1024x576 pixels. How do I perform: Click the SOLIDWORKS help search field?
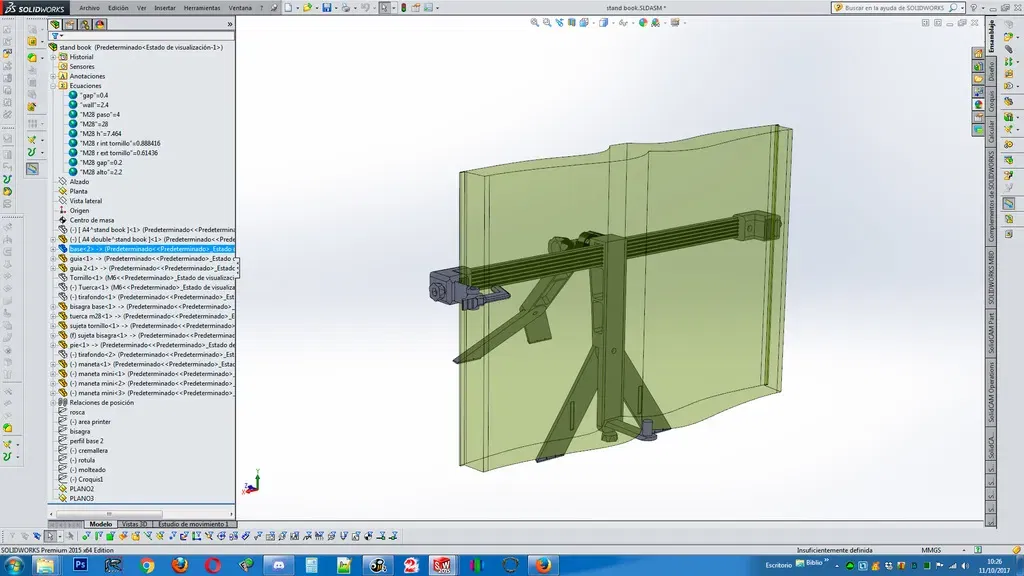895,8
